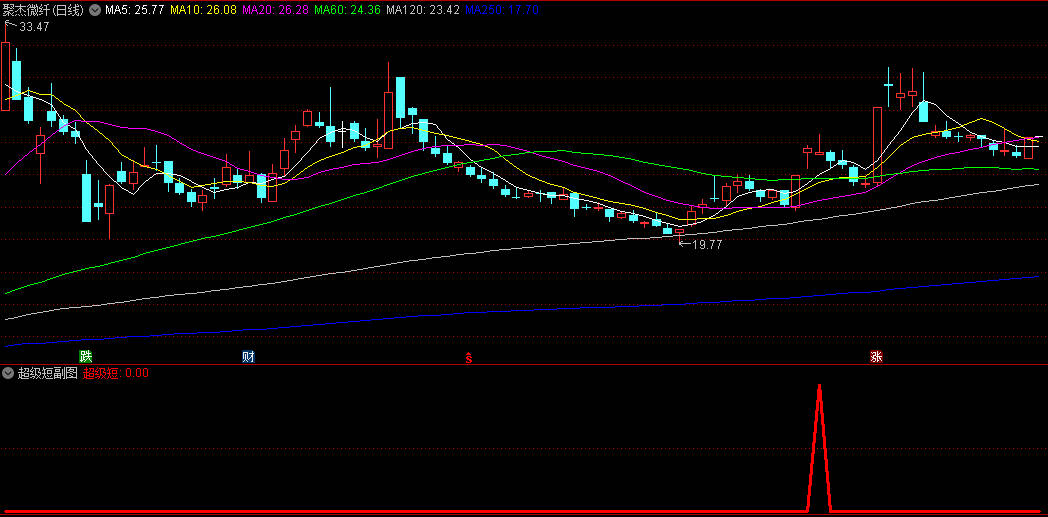Viewport: 1048px width, 517px height.
Task: Click the red 涨 event marker
Action: (876, 356)
